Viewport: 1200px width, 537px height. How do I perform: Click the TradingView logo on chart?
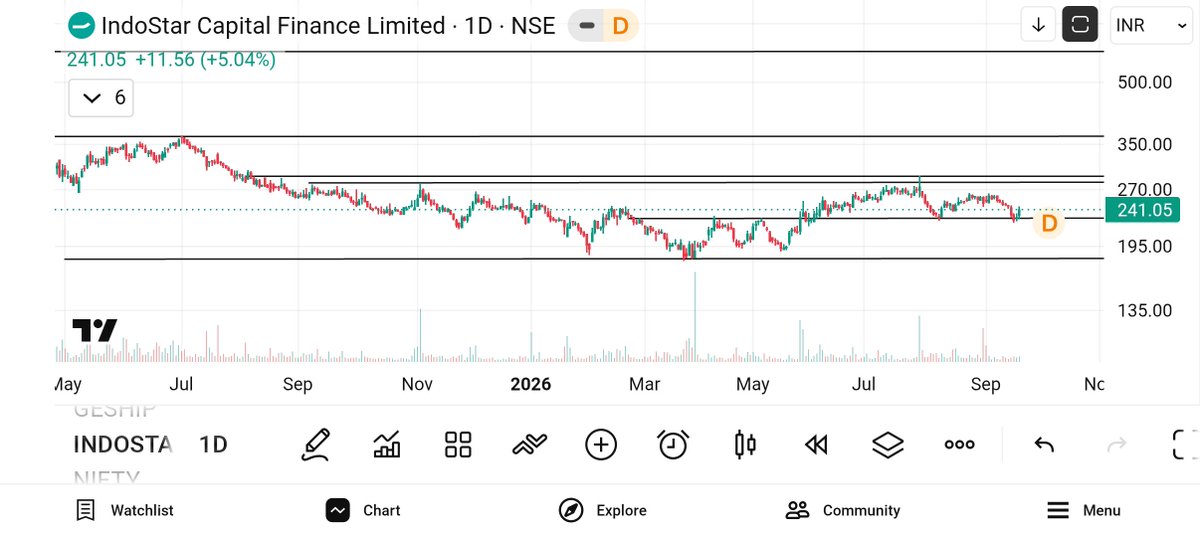click(x=95, y=330)
